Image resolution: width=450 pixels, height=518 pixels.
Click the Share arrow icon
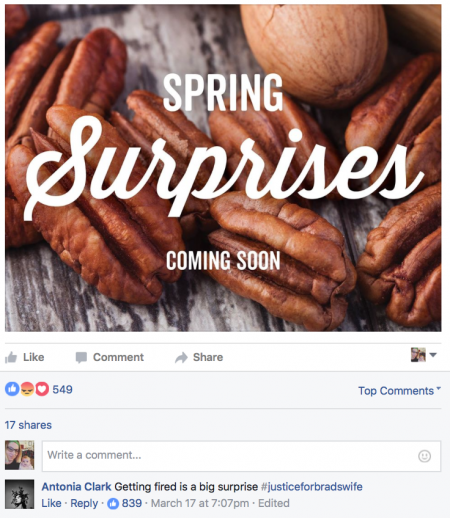tap(181, 357)
